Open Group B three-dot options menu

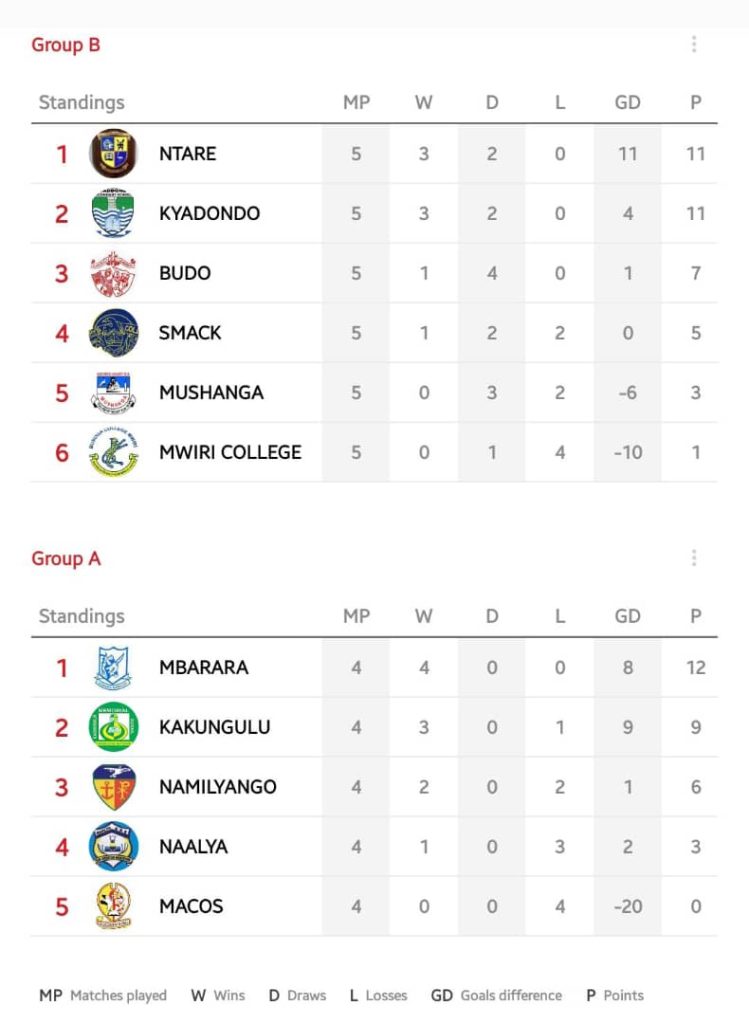[694, 44]
